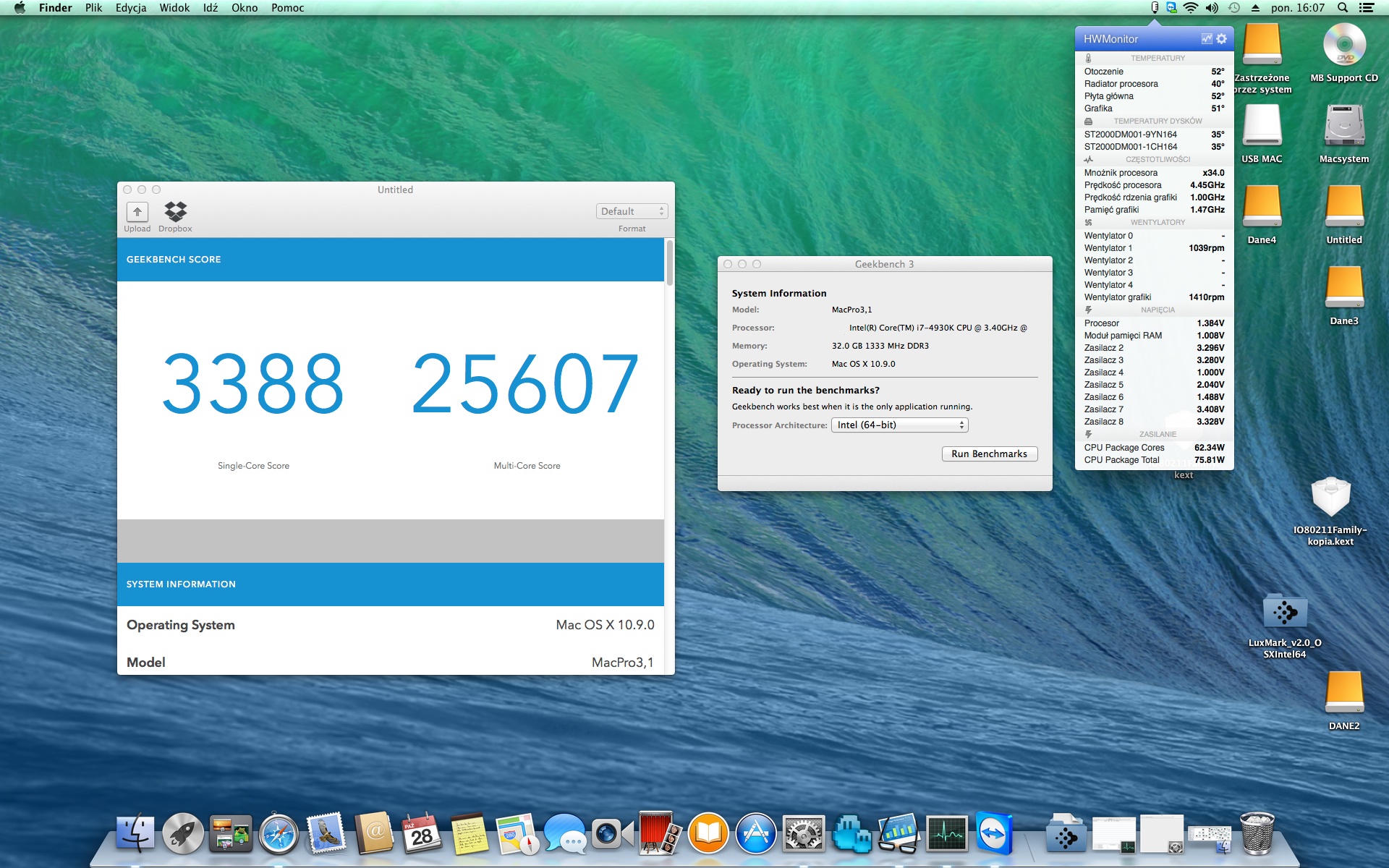Click the CPU Package Total row in HWMonitor
The image size is (1389, 868).
coord(1154,460)
